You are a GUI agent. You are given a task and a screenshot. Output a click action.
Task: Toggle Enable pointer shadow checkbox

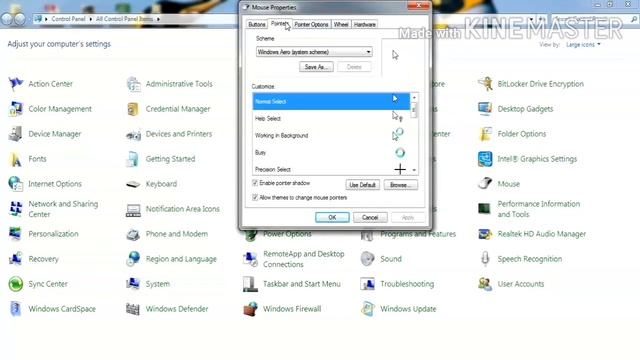click(255, 183)
